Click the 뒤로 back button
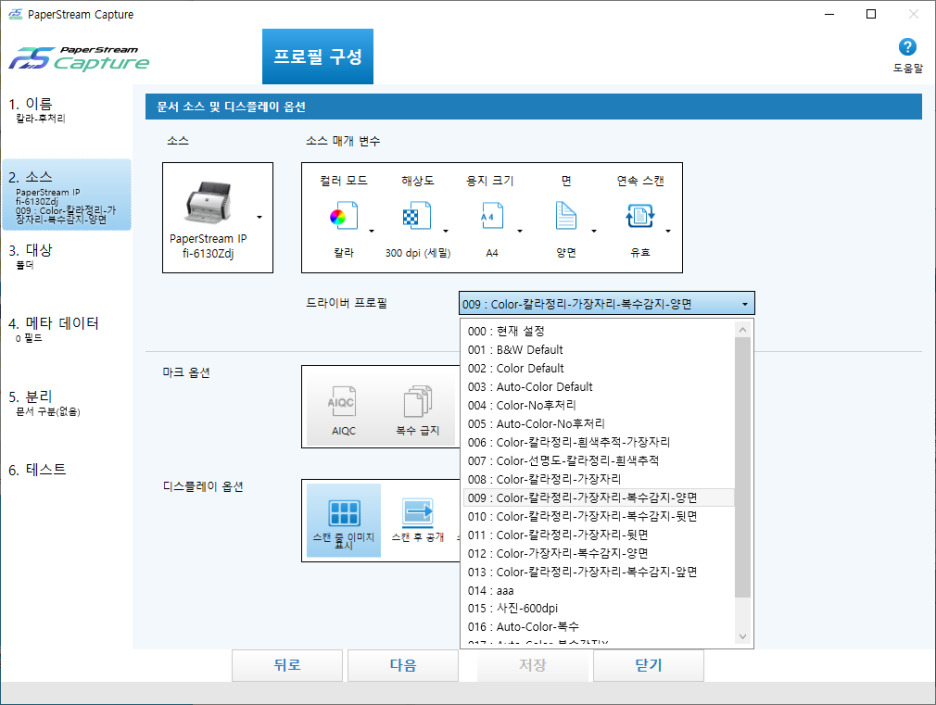936x705 pixels. (x=287, y=665)
